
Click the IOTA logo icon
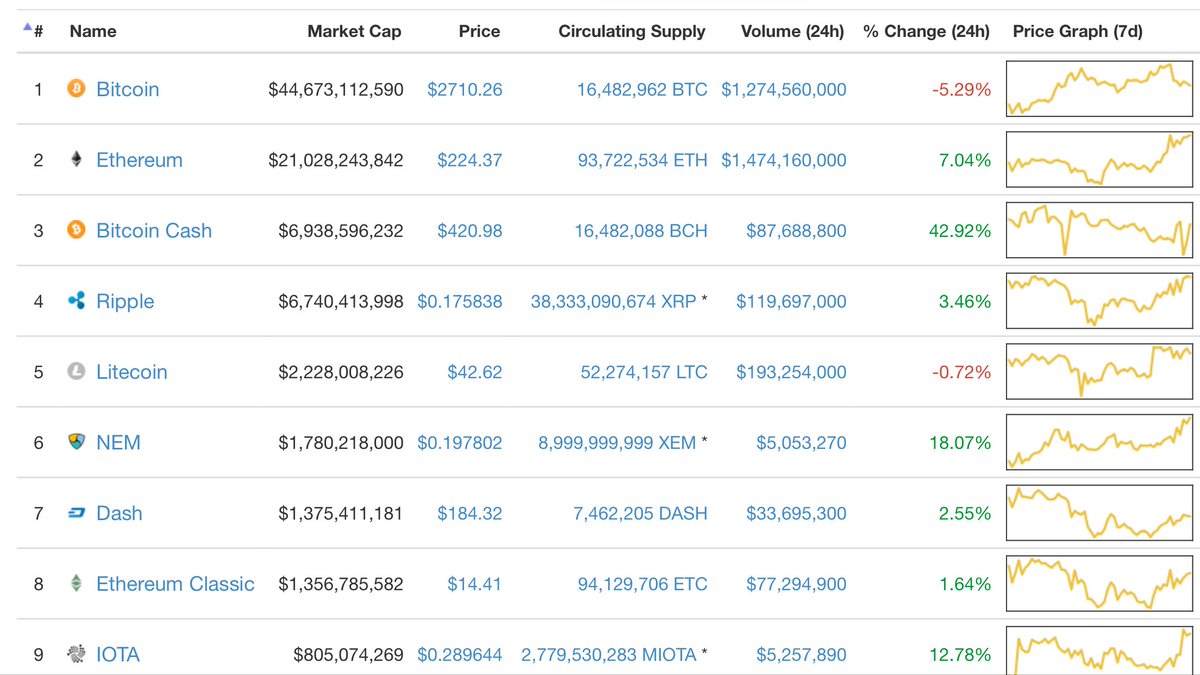(76, 654)
